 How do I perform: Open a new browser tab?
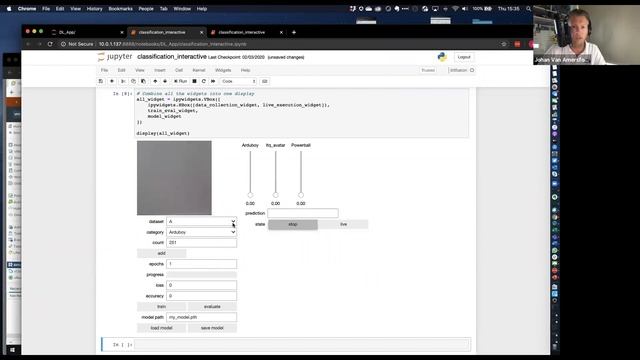pos(294,32)
